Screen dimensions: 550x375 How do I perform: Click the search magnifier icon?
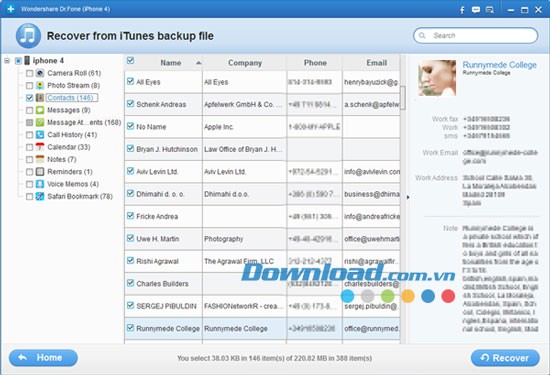(x=422, y=35)
